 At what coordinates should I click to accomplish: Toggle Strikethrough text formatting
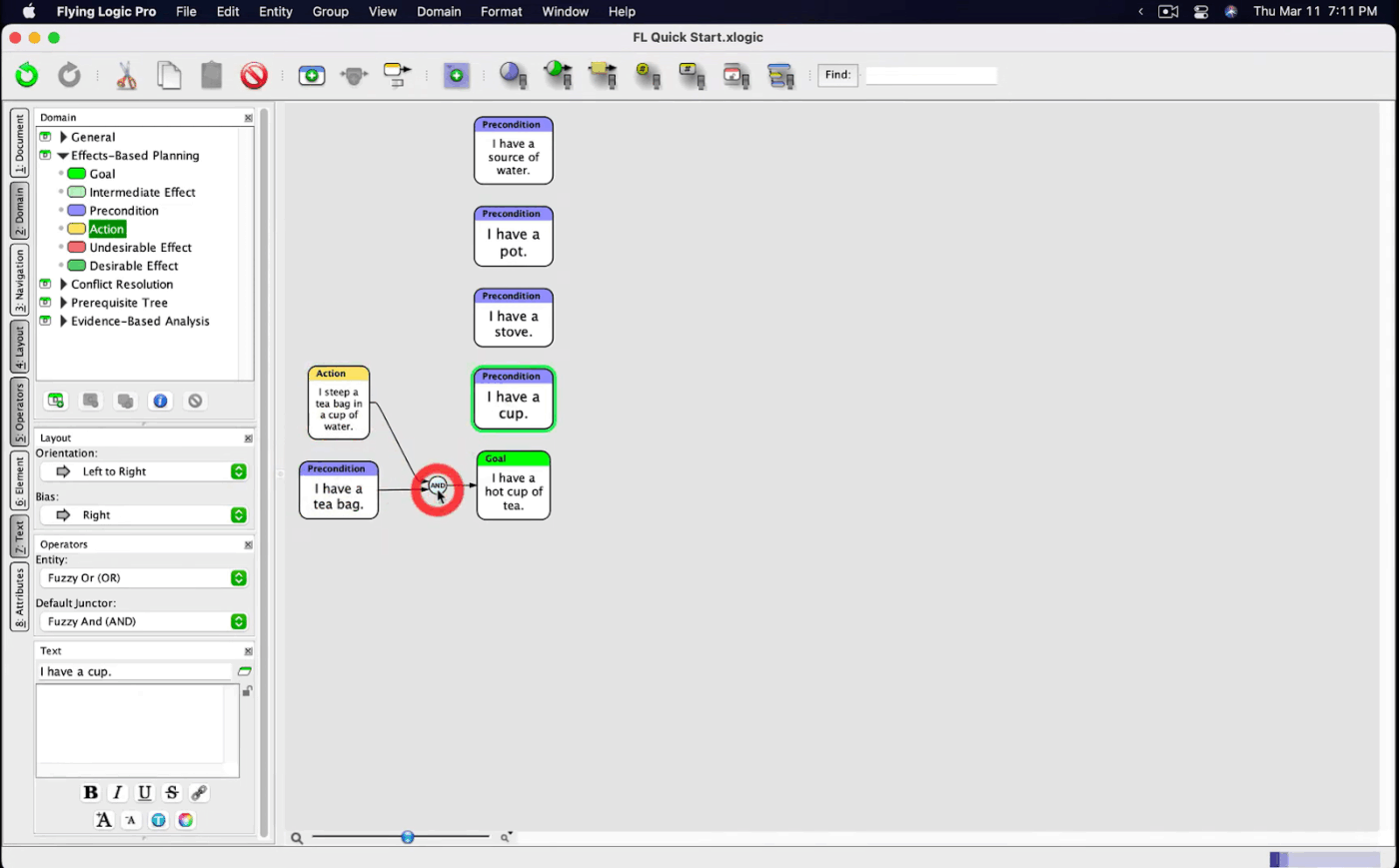[x=172, y=792]
